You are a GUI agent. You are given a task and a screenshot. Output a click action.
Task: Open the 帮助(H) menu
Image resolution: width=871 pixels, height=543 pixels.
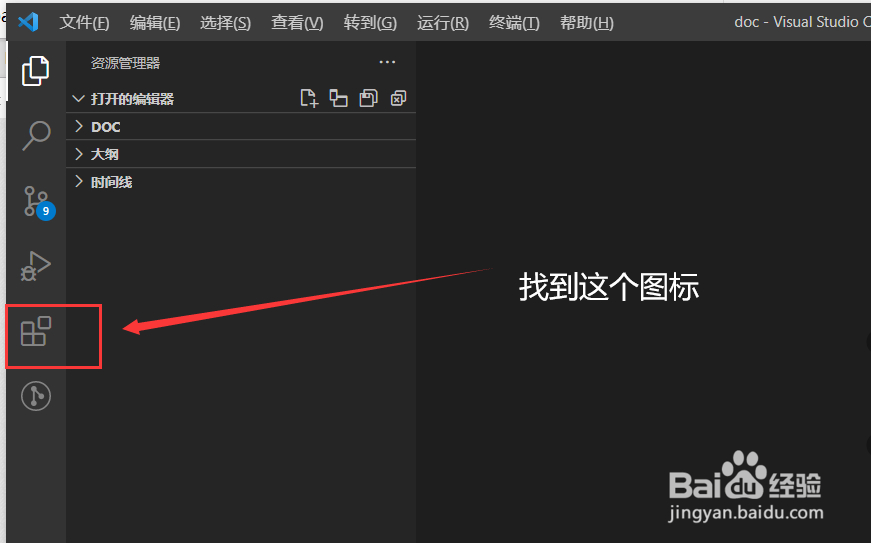click(x=587, y=23)
